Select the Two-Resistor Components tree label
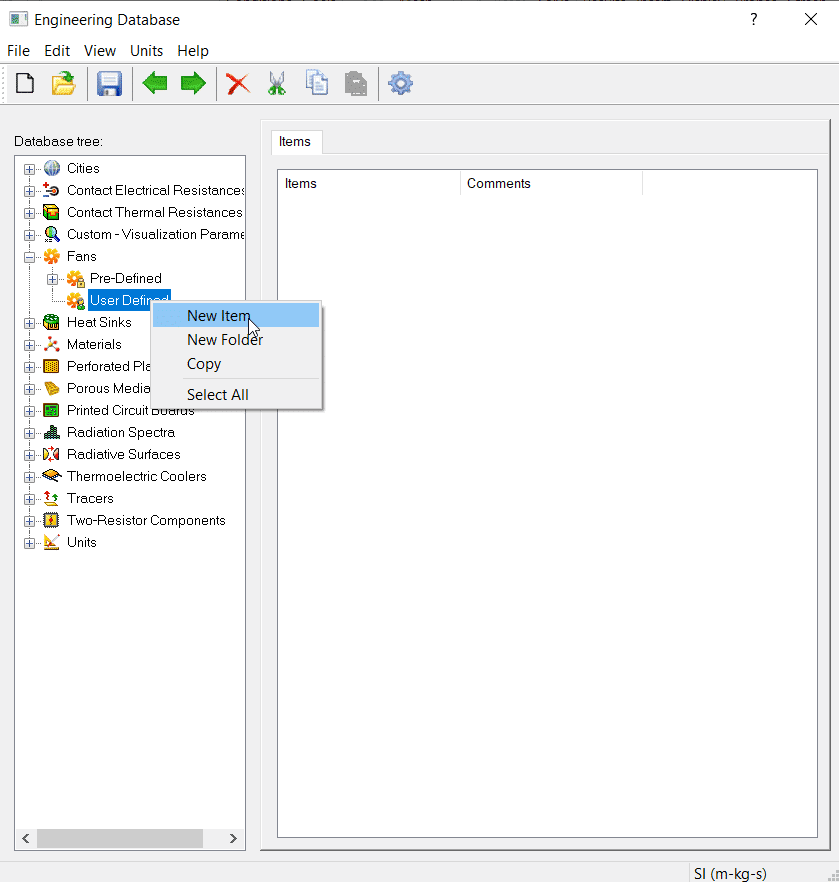This screenshot has height=882, width=839. pos(146,520)
